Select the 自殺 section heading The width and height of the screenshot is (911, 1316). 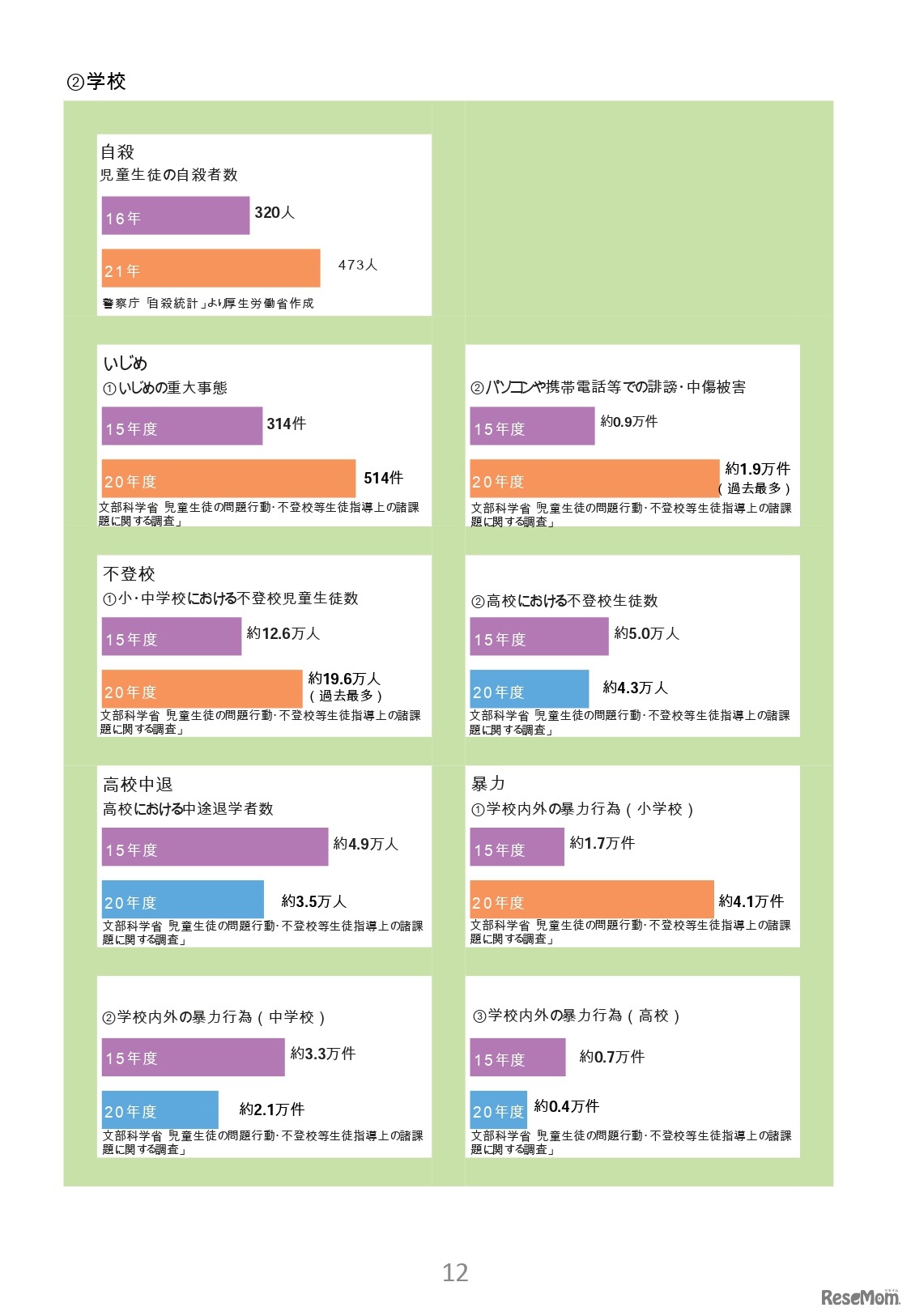[x=117, y=151]
